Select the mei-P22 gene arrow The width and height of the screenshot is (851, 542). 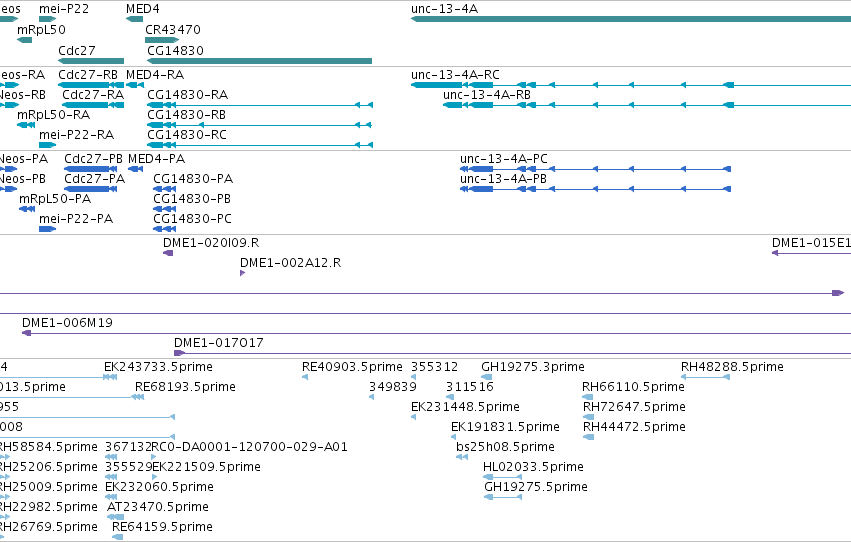tap(47, 19)
